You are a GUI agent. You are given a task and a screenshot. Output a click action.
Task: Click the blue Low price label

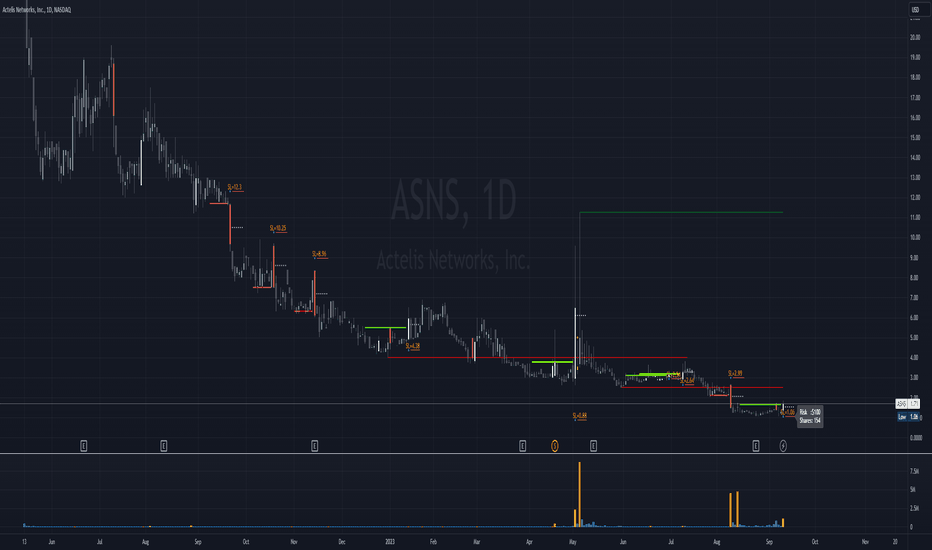tap(908, 417)
